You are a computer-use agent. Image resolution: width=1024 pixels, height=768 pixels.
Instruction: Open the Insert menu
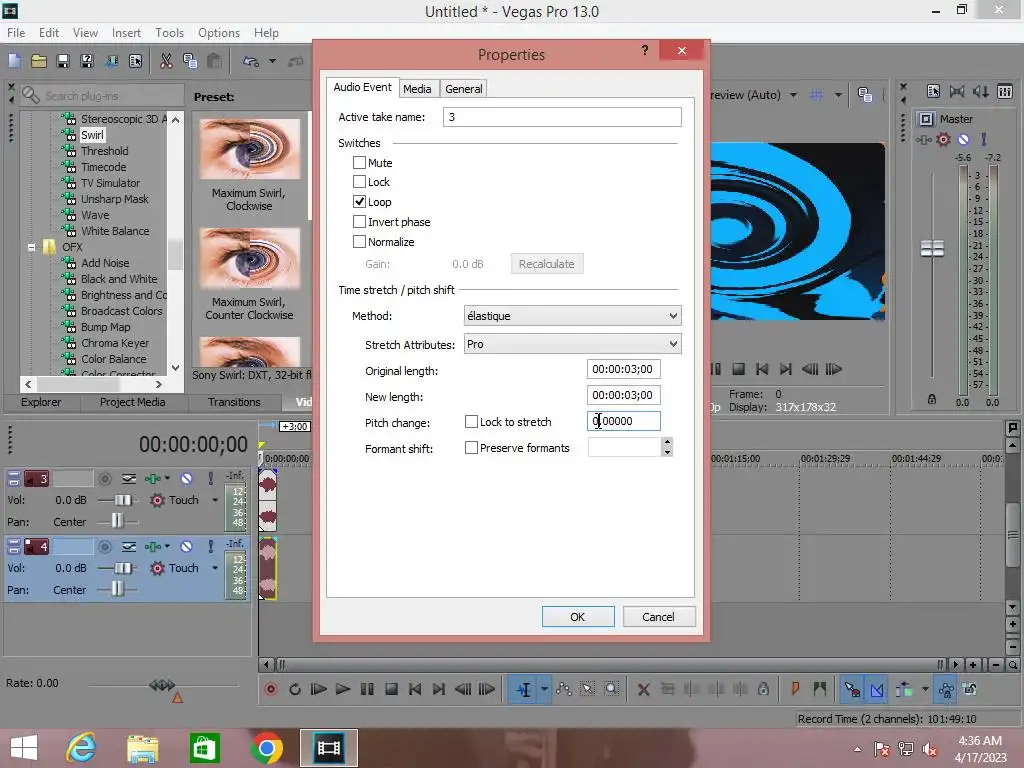126,33
